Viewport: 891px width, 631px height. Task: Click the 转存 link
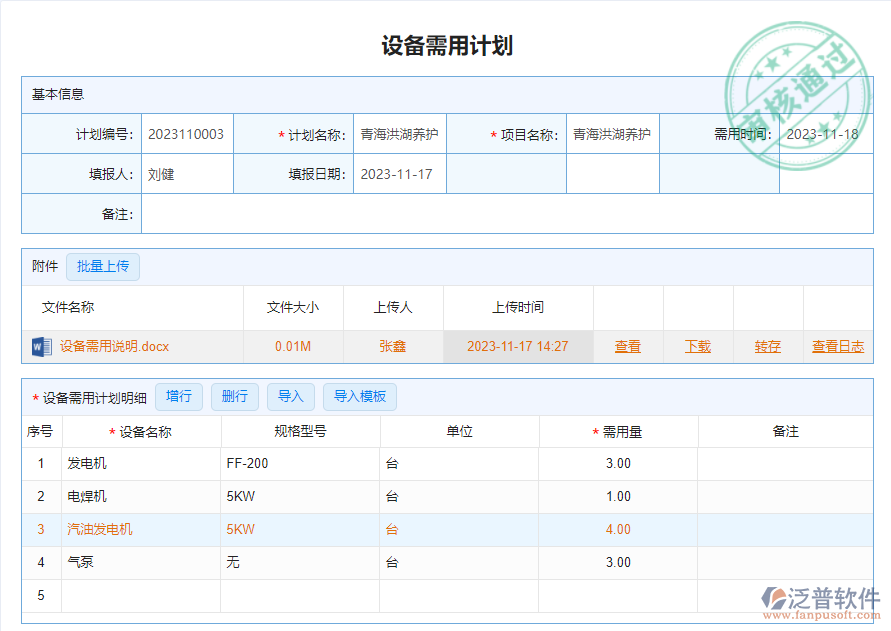(x=767, y=346)
